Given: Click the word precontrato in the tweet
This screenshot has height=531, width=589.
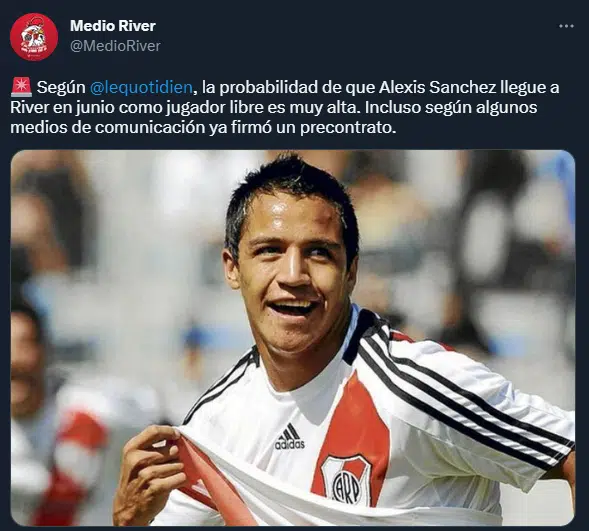Looking at the screenshot, I should tap(348, 128).
